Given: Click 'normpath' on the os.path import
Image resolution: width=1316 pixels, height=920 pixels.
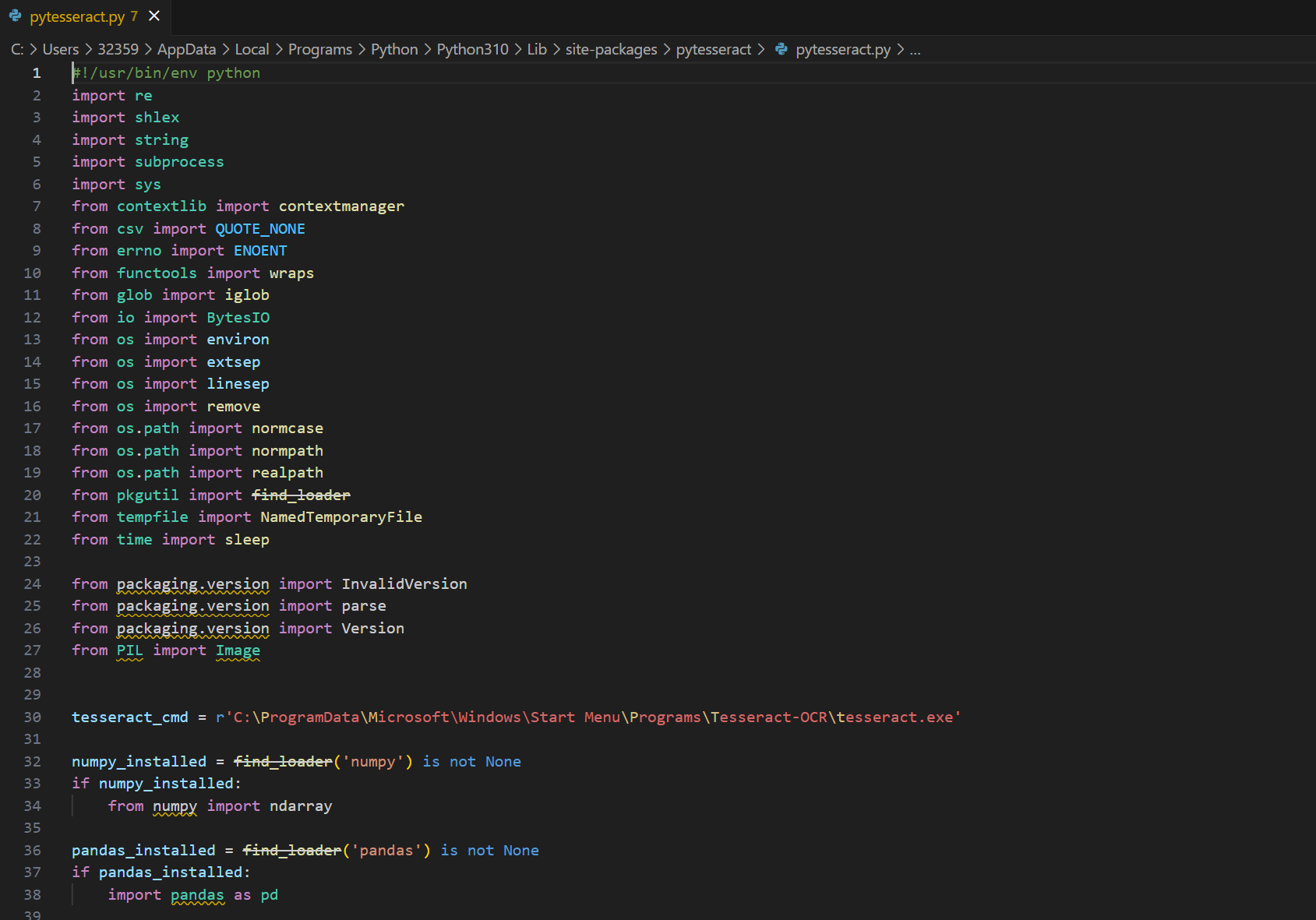Looking at the screenshot, I should pos(288,450).
